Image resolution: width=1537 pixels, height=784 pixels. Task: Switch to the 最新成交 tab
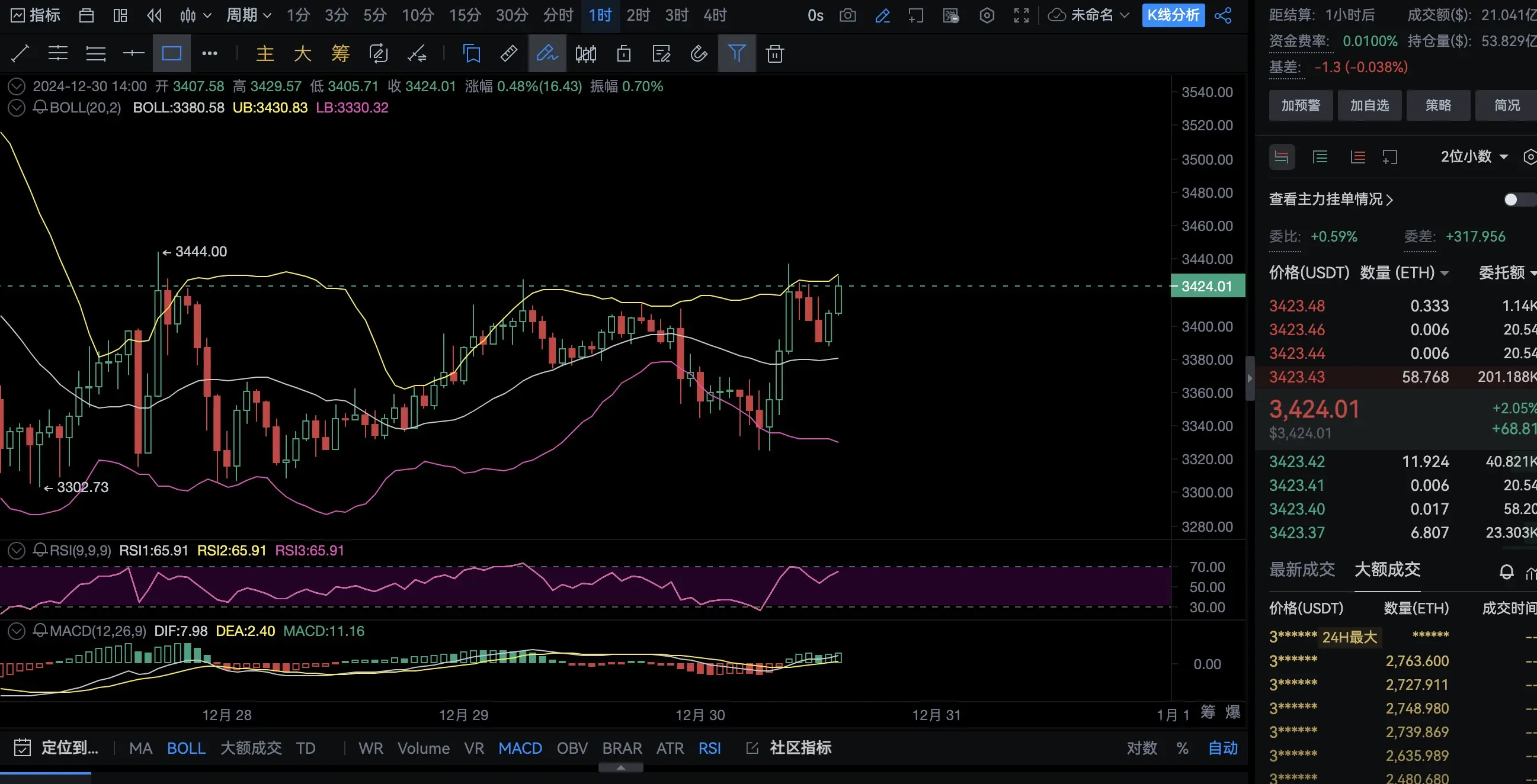coord(1301,570)
